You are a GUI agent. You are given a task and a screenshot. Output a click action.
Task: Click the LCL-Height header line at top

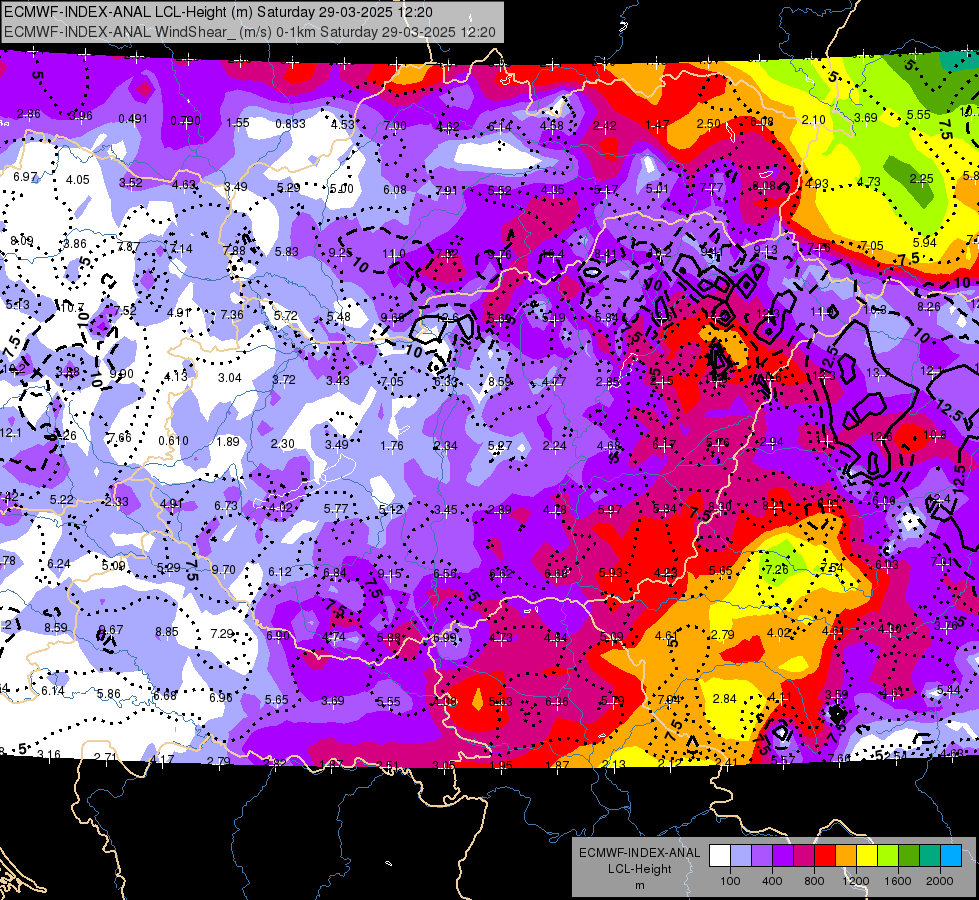tap(219, 12)
